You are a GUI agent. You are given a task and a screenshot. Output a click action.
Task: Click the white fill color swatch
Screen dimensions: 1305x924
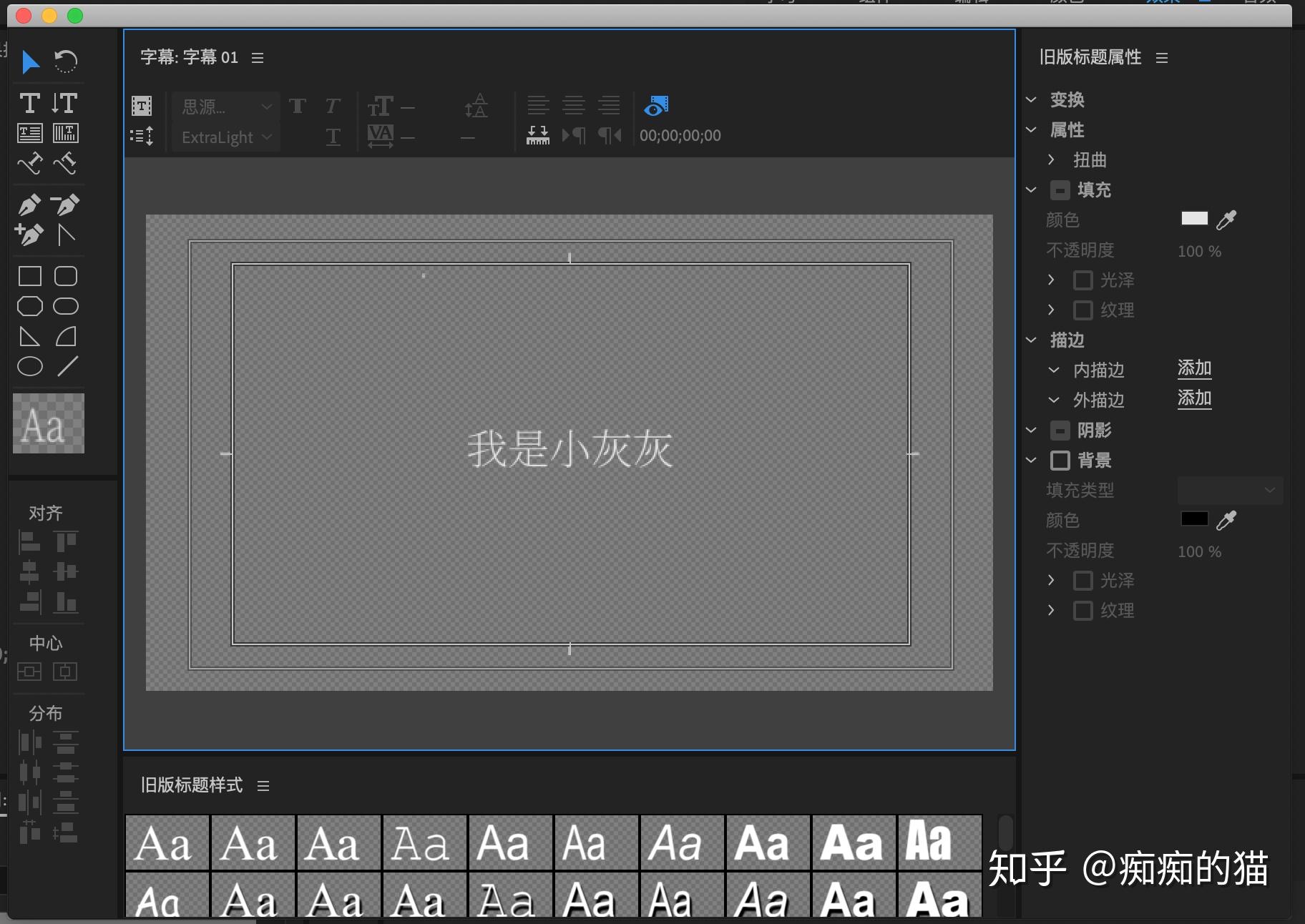pyautogui.click(x=1194, y=219)
